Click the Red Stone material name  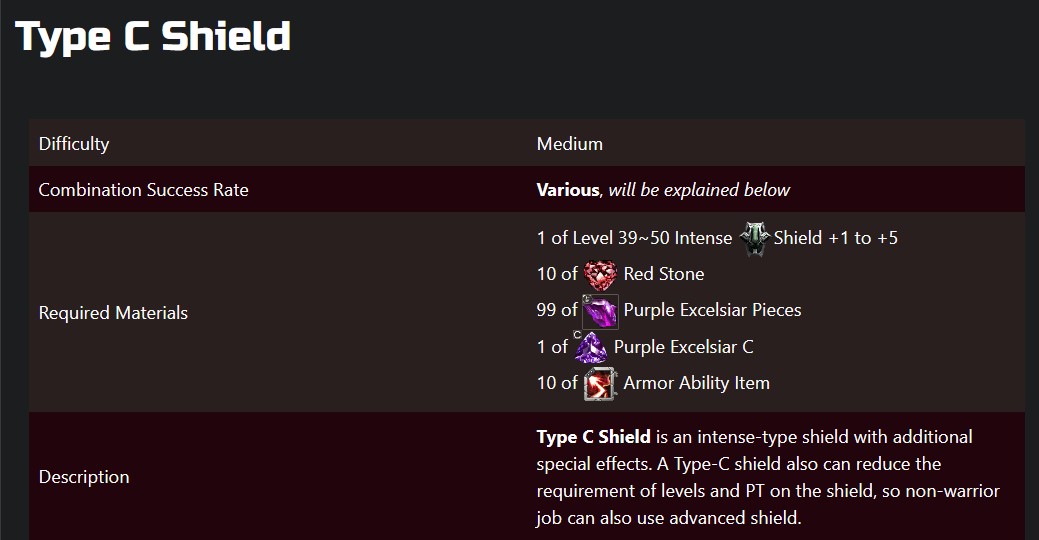tap(663, 274)
